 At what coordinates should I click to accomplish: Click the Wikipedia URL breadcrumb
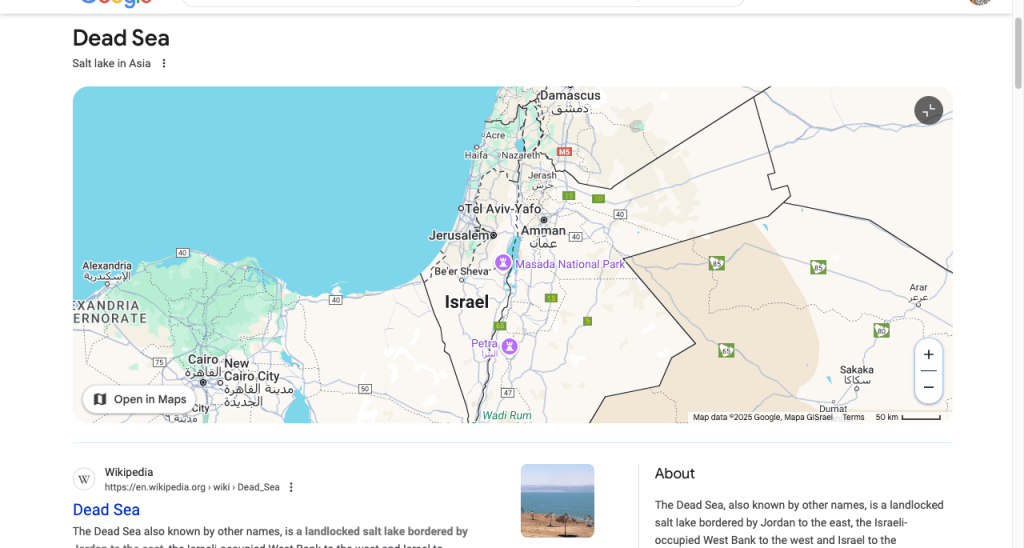[x=192, y=487]
